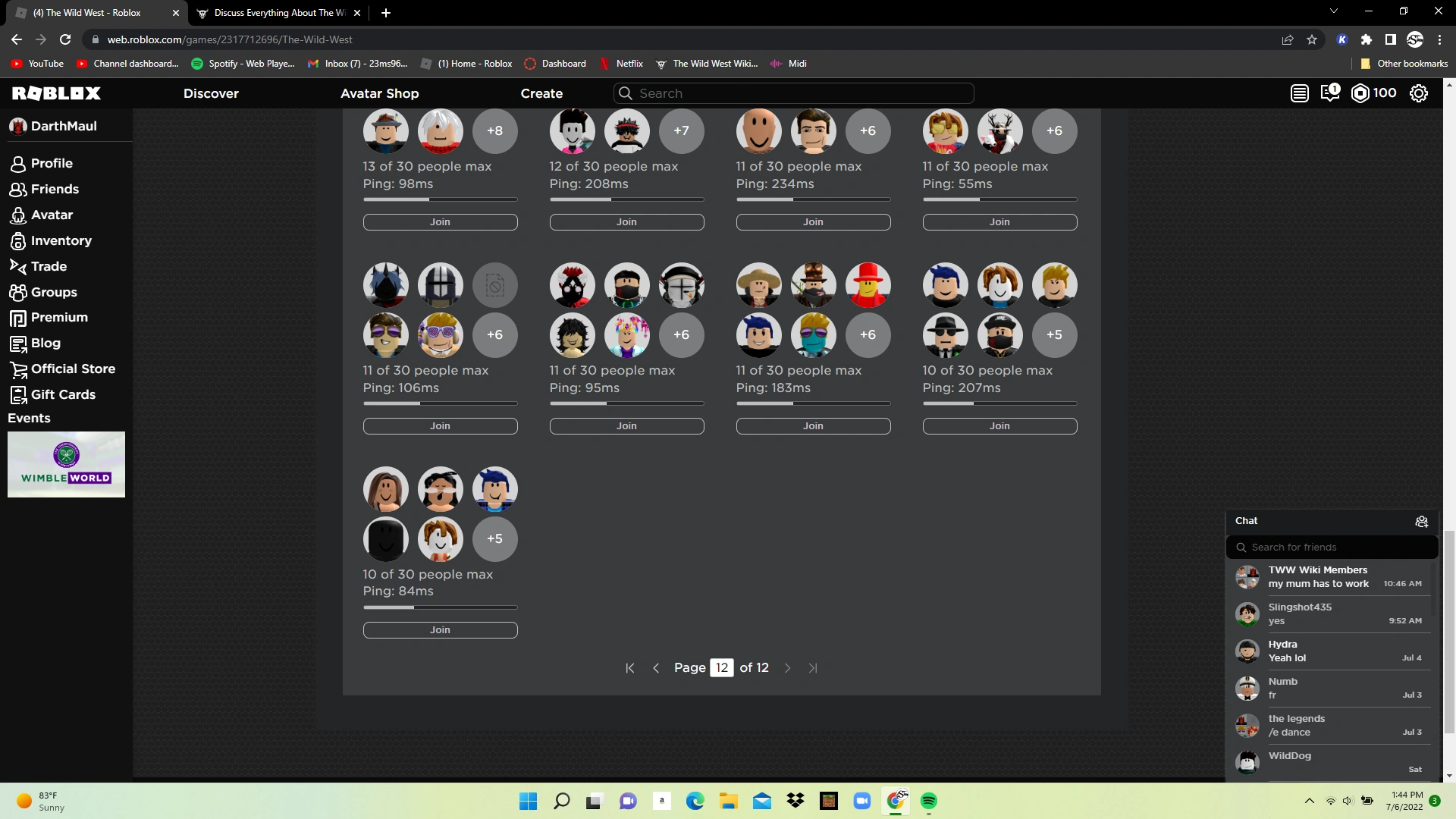Open Roblox settings gear icon
Screen dimensions: 1456x819
pyautogui.click(x=1418, y=93)
